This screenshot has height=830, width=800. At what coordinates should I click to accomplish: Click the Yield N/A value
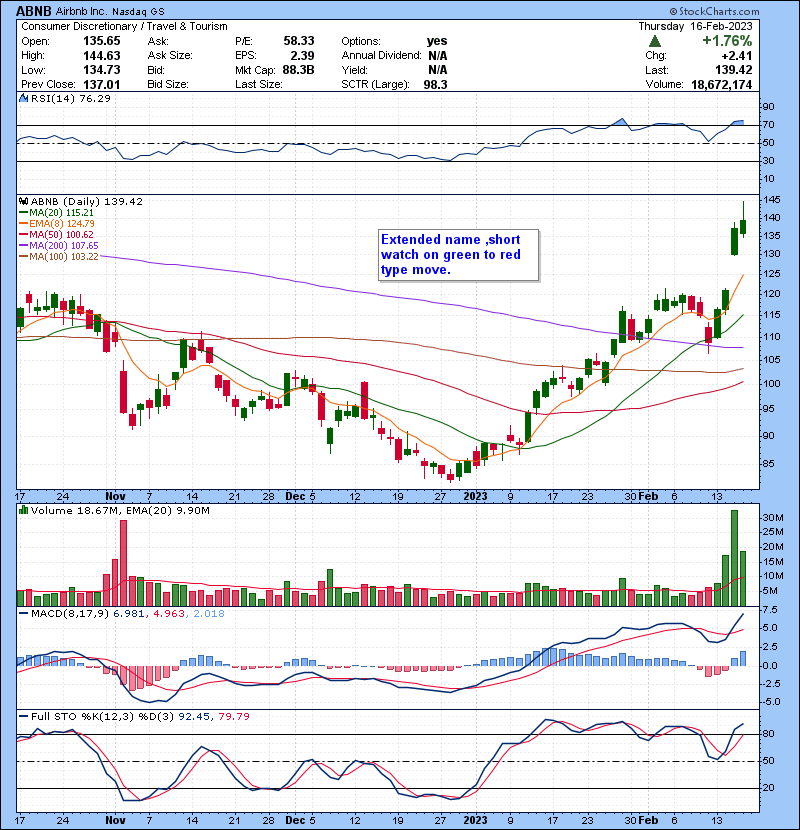tap(437, 70)
